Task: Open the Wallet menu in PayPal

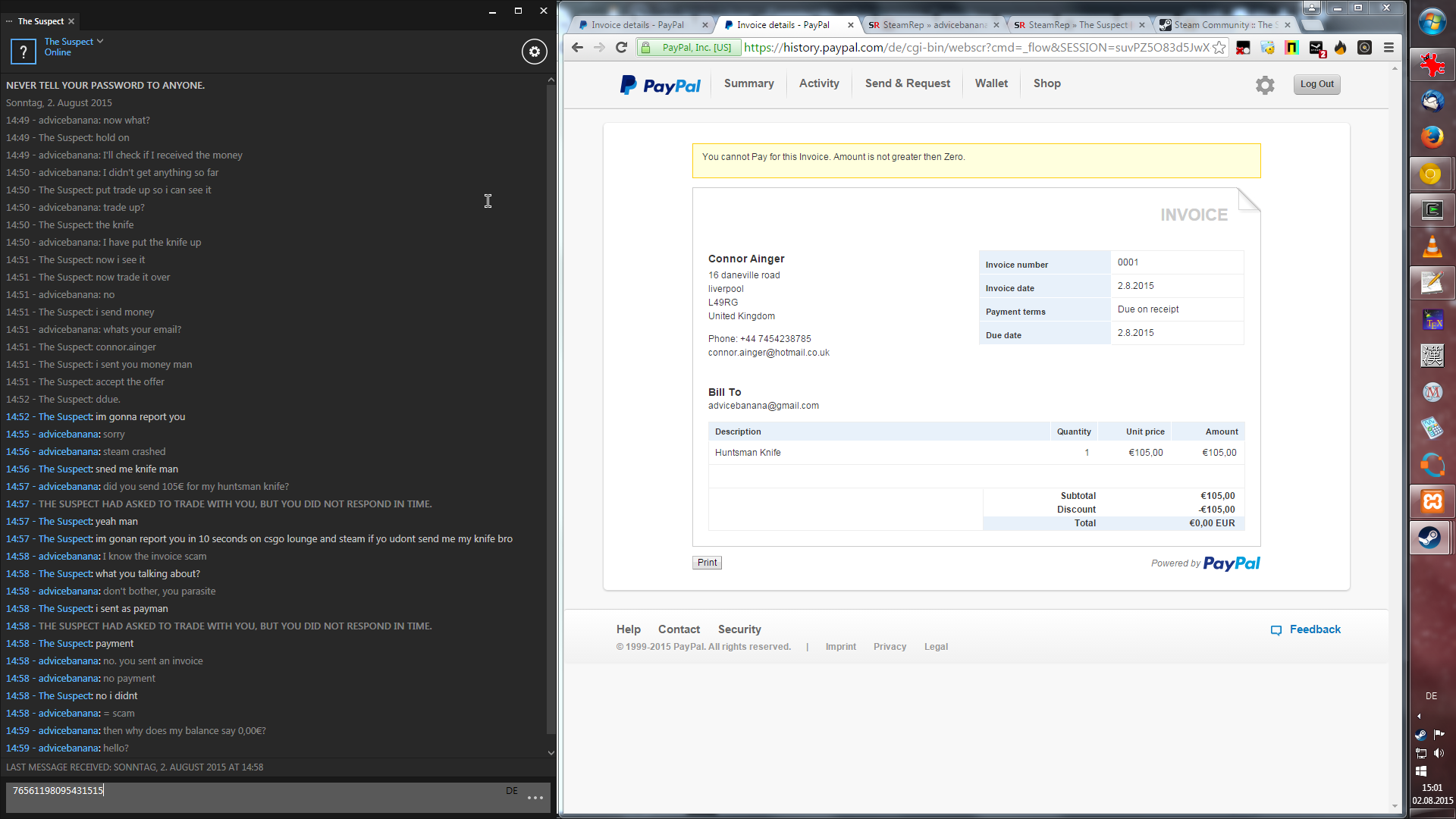Action: coord(991,83)
